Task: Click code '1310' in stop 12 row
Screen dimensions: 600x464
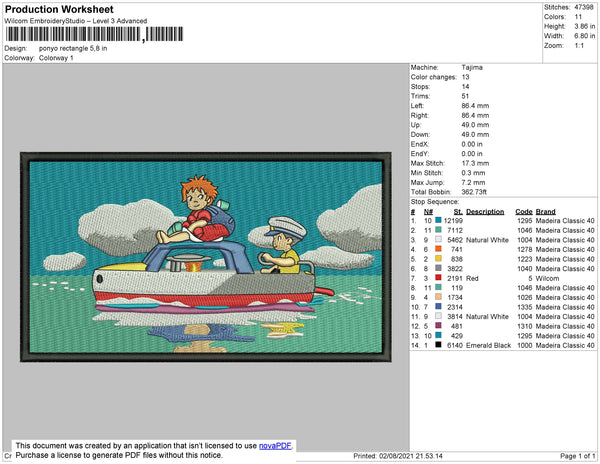Action: (x=525, y=326)
